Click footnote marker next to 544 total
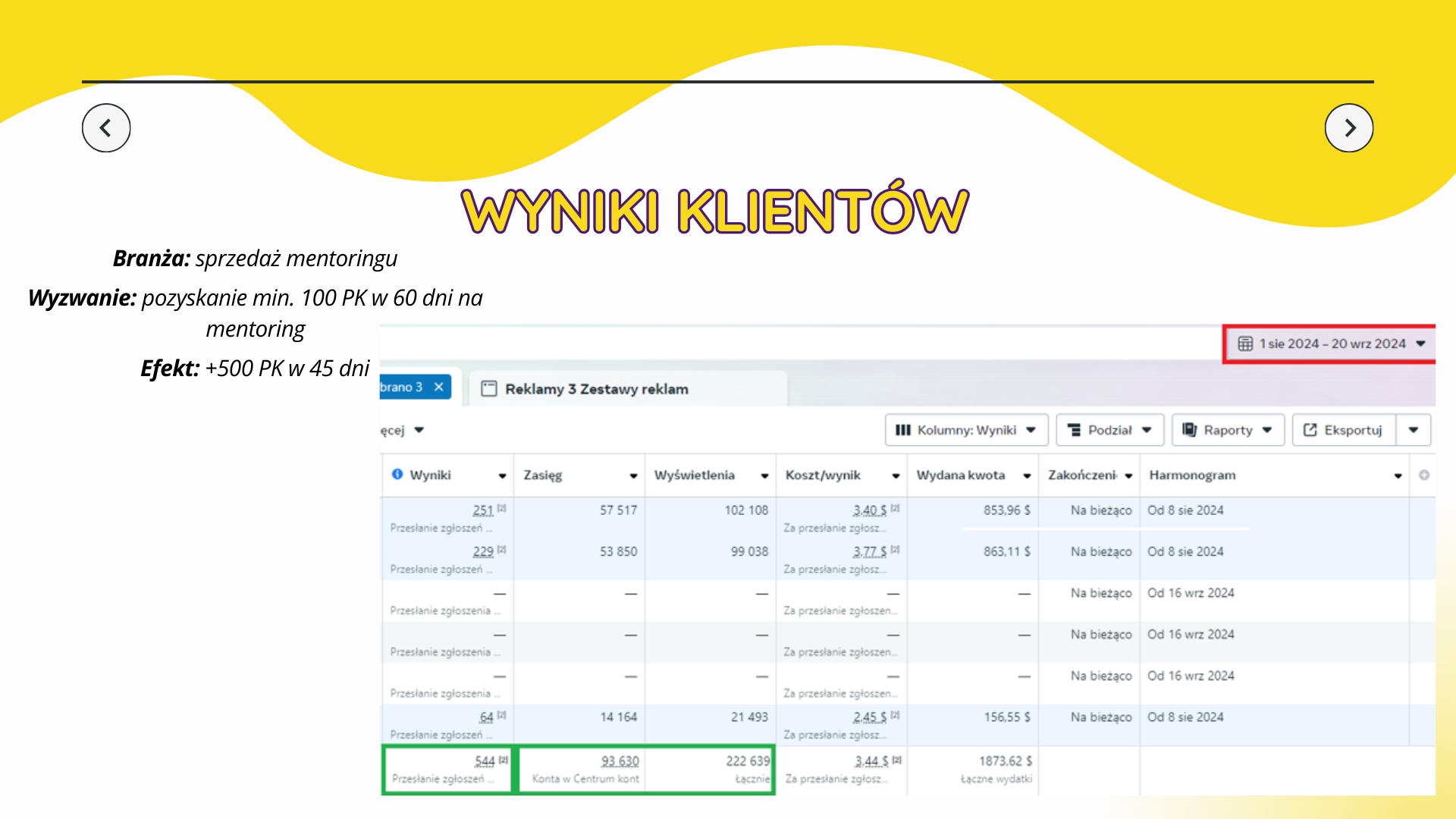Screen dimensions: 1456x819 coord(504,759)
